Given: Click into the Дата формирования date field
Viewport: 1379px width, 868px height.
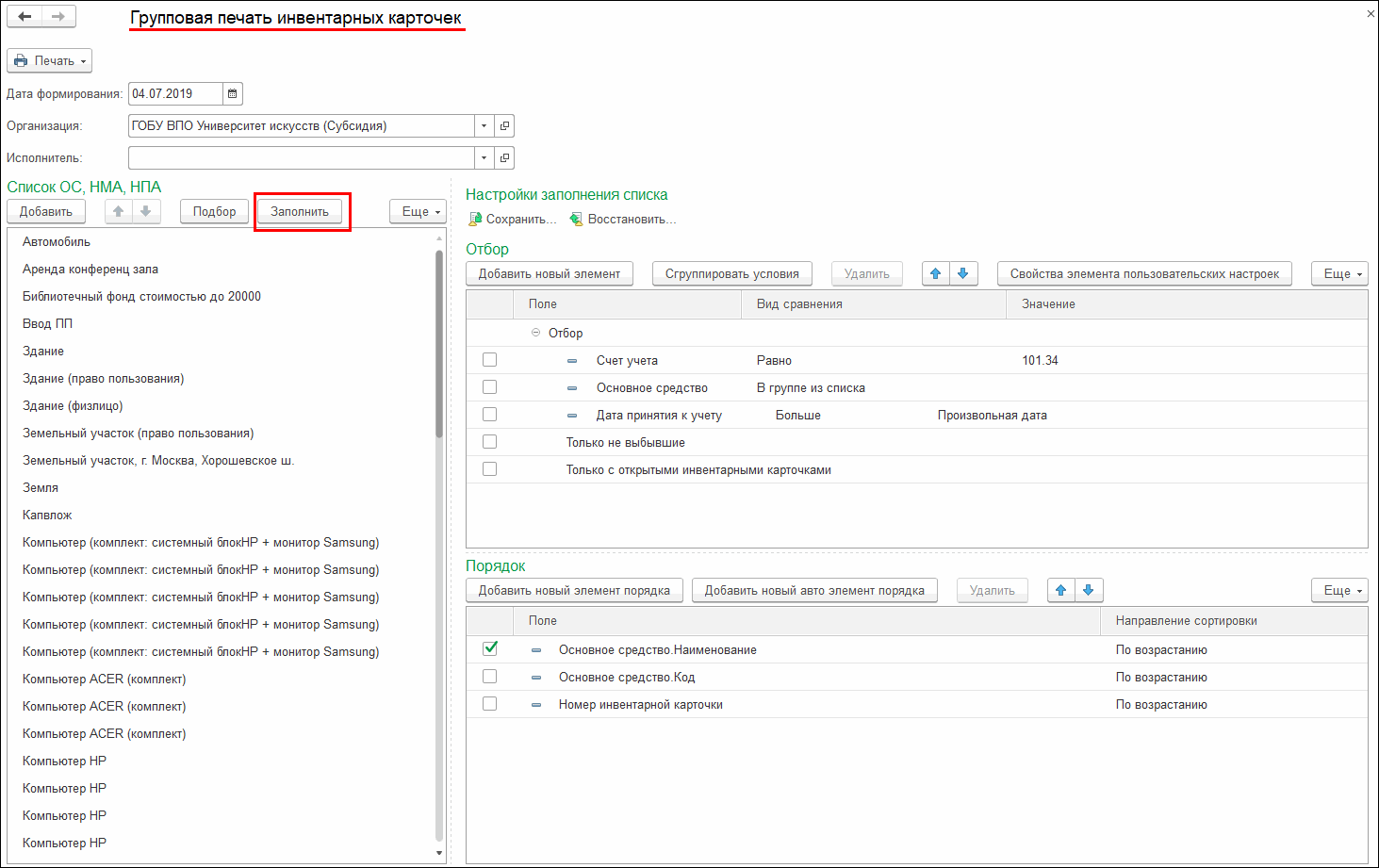Looking at the screenshot, I should pos(175,93).
